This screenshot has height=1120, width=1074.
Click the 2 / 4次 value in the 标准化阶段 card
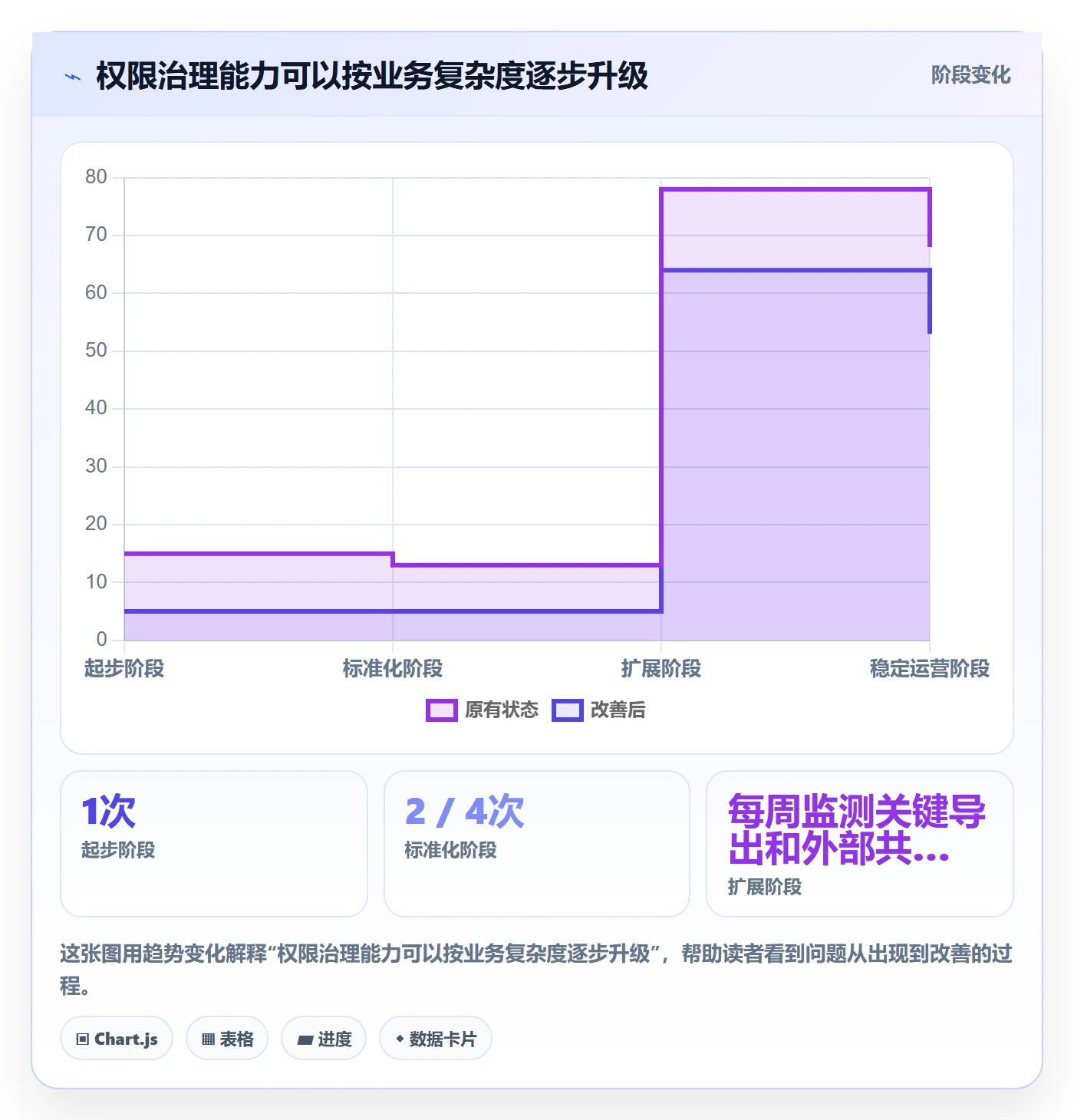[464, 812]
